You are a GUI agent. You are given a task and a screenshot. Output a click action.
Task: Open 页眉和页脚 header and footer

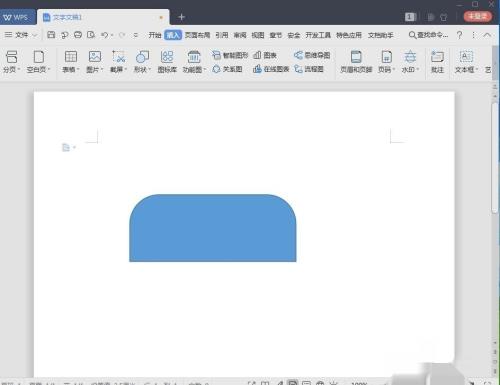[x=356, y=61]
